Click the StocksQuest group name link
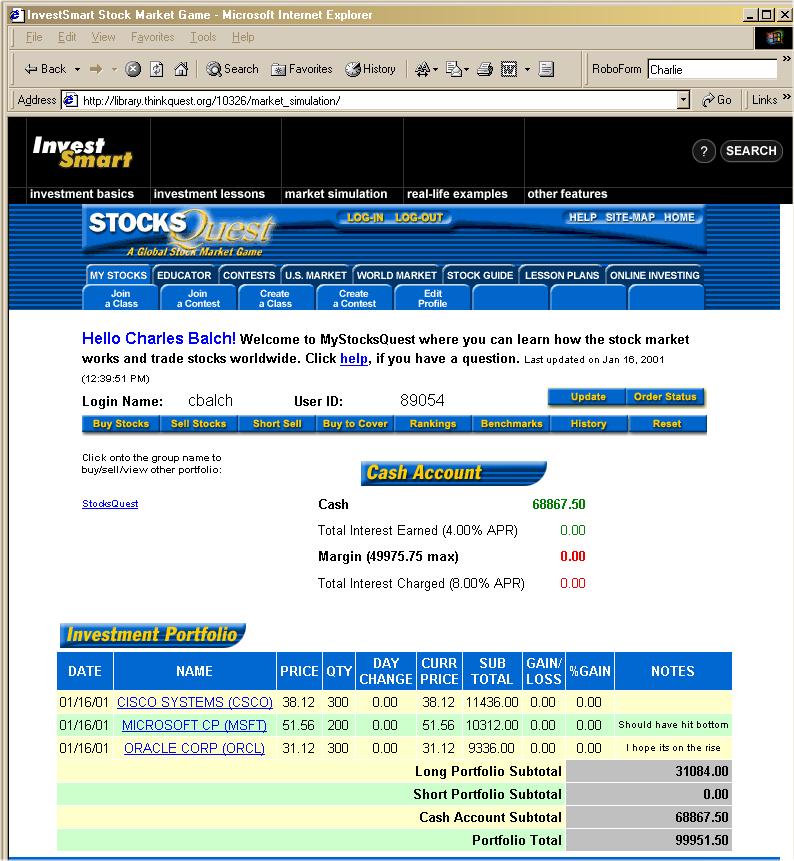794x861 pixels. coord(110,504)
